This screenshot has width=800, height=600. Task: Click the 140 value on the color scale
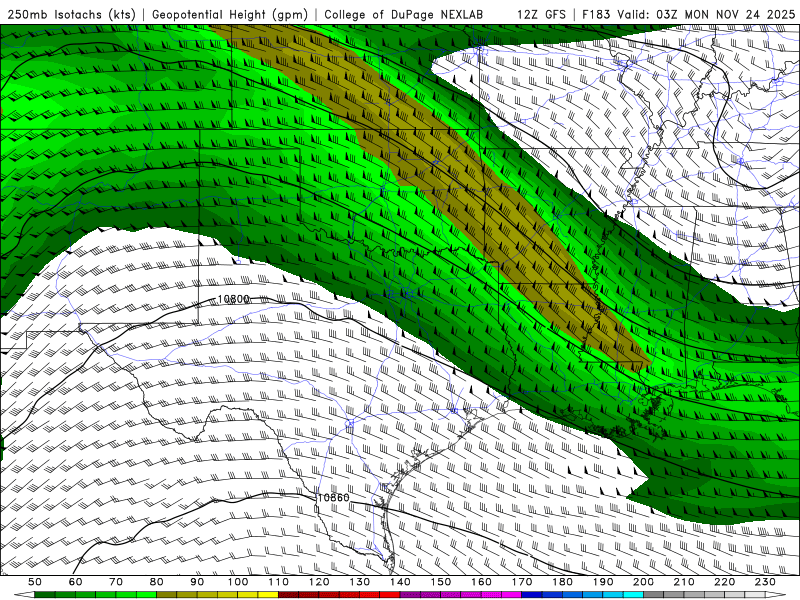(x=400, y=582)
